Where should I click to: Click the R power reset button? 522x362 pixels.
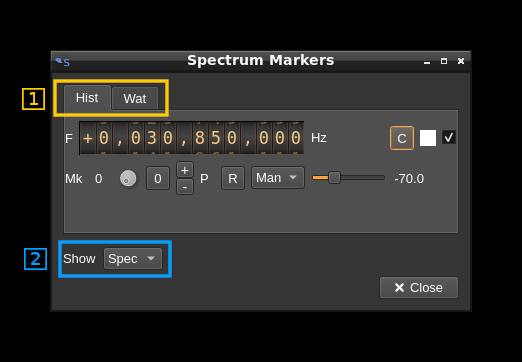pos(233,178)
